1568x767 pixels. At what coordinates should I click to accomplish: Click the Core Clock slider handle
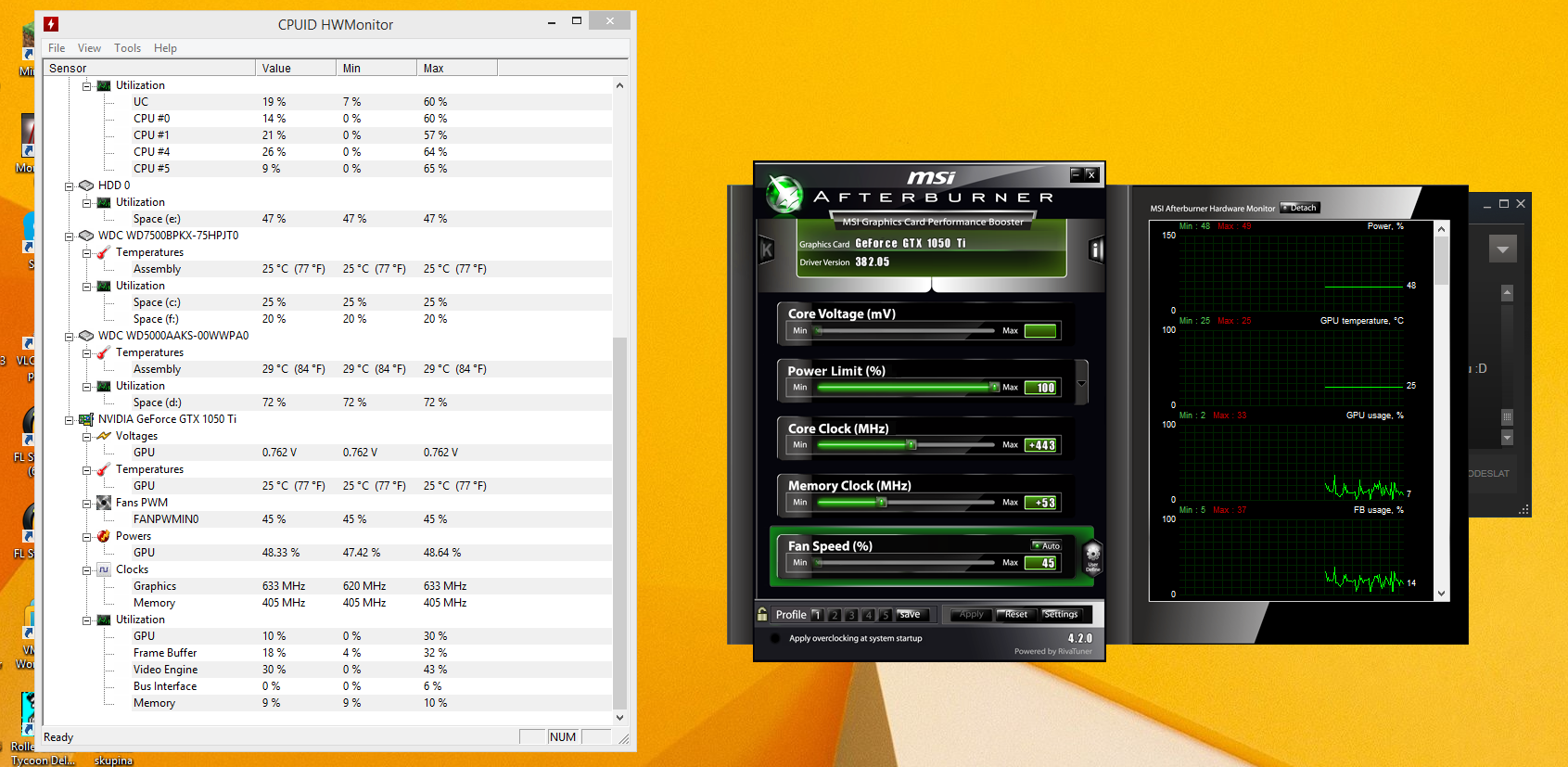click(x=911, y=445)
